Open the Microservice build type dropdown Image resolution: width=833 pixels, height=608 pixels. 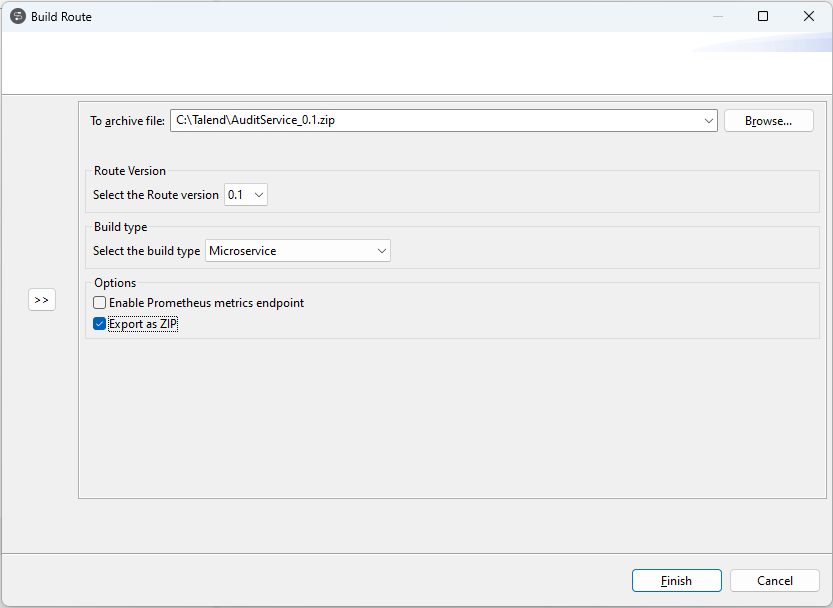tap(382, 251)
